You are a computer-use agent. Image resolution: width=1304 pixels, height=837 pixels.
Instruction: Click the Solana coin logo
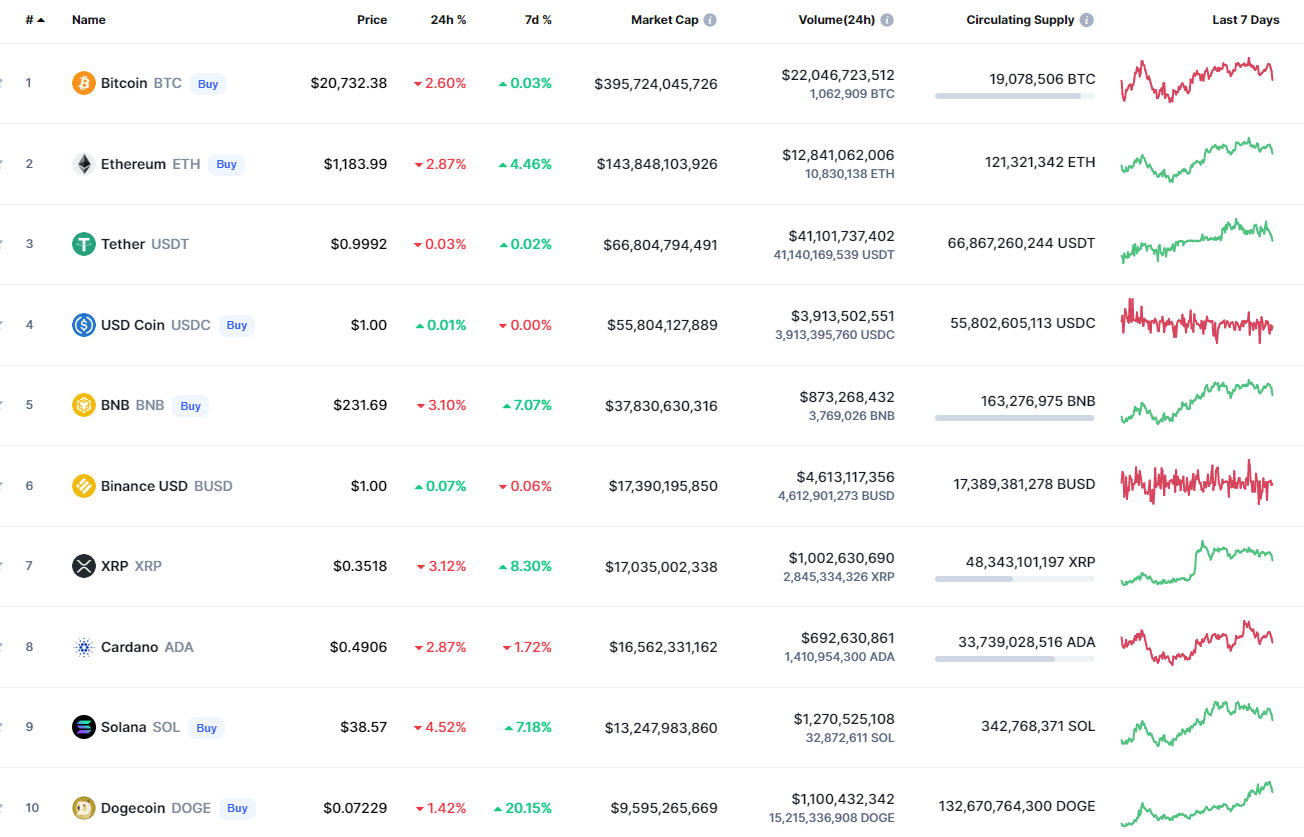pos(84,727)
